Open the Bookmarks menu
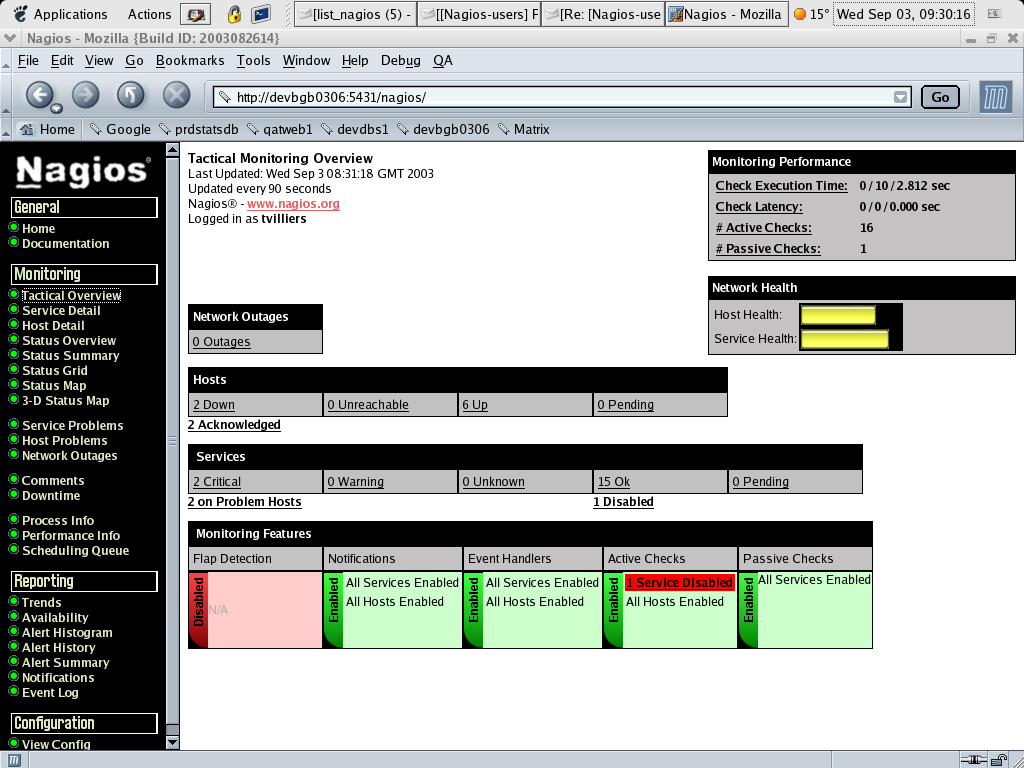This screenshot has width=1024, height=768. (x=190, y=61)
